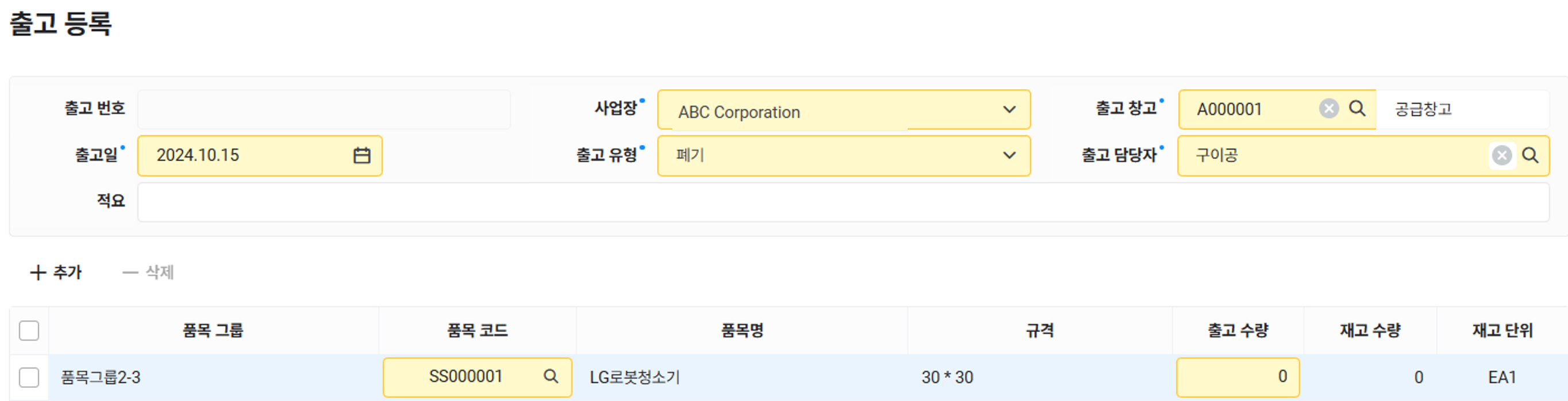The height and width of the screenshot is (401, 1568).
Task: Click the 출고 수량 column header
Action: 1238,331
